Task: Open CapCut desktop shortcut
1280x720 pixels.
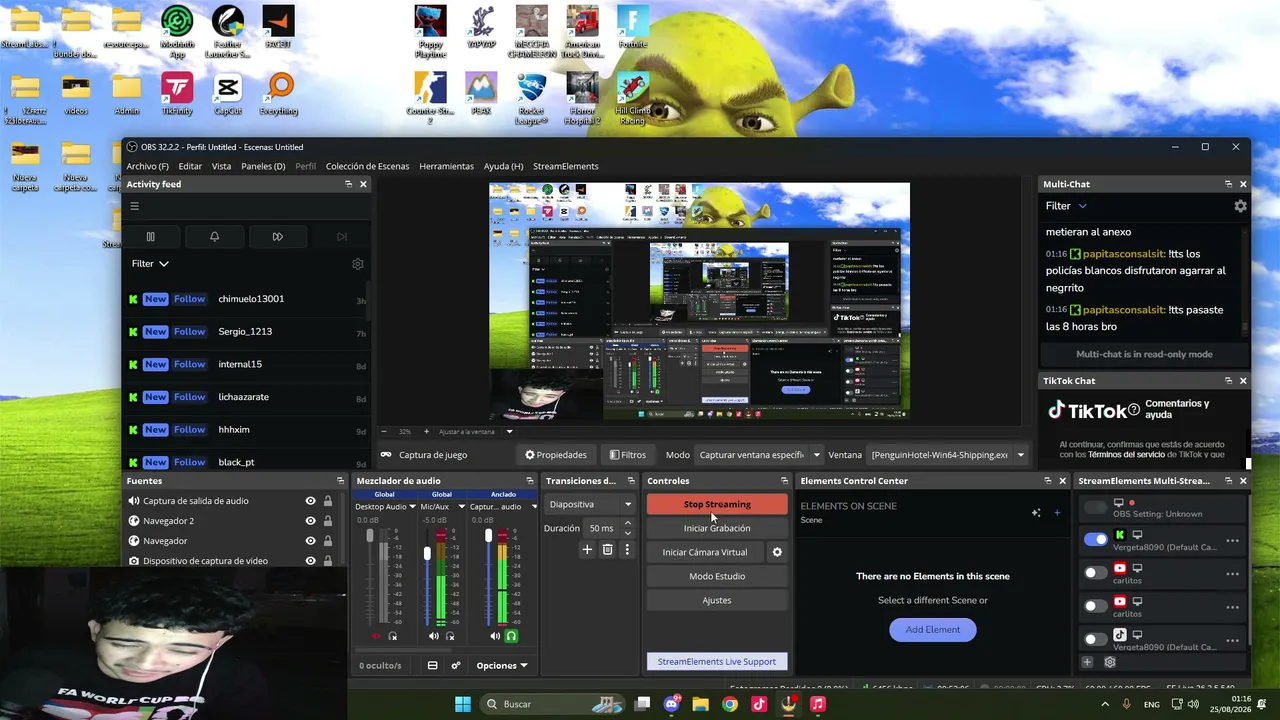Action: click(x=228, y=94)
